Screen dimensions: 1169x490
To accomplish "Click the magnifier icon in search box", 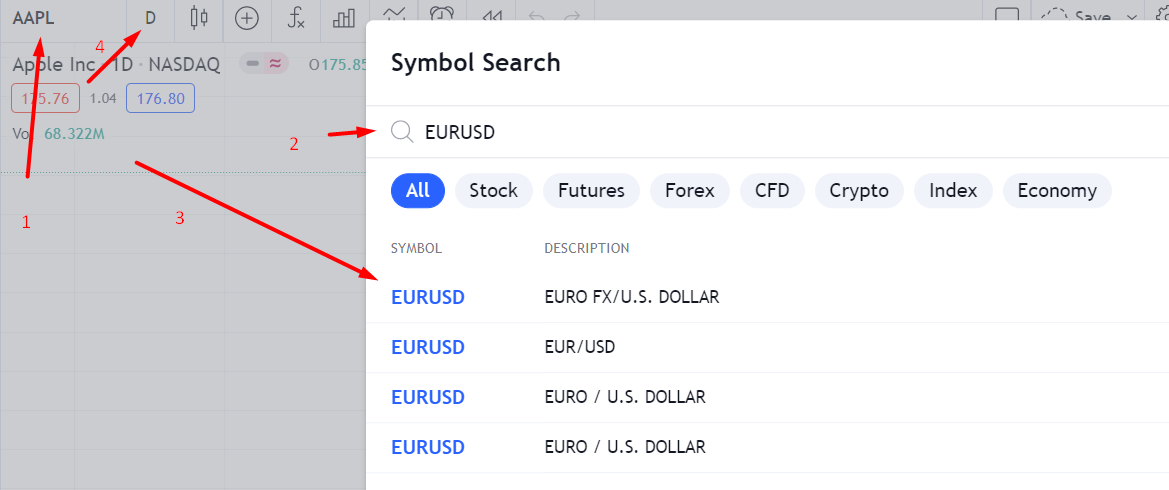I will (x=402, y=132).
